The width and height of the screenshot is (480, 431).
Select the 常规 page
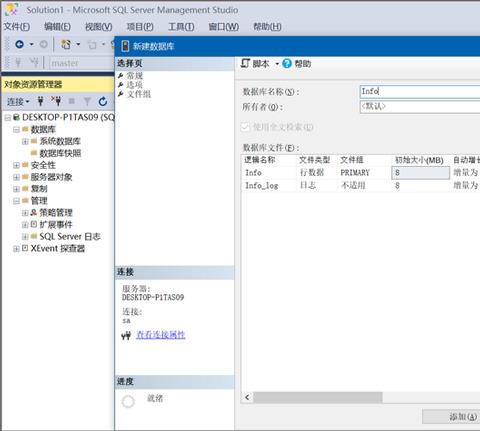point(135,76)
